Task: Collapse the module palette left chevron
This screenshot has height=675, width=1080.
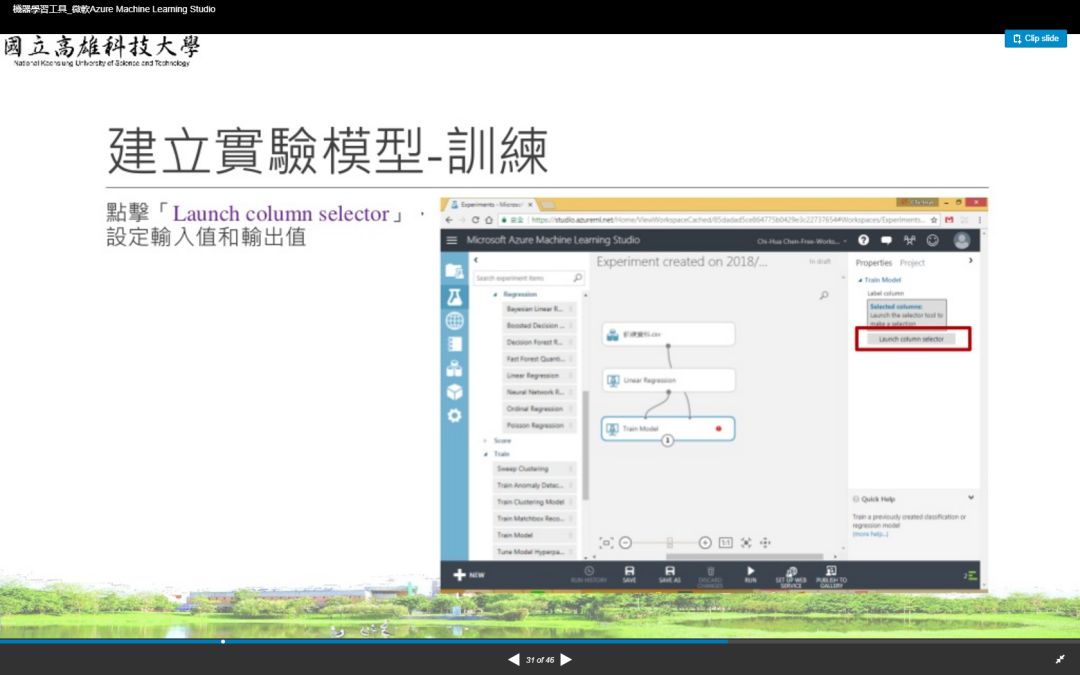Action: [x=476, y=260]
